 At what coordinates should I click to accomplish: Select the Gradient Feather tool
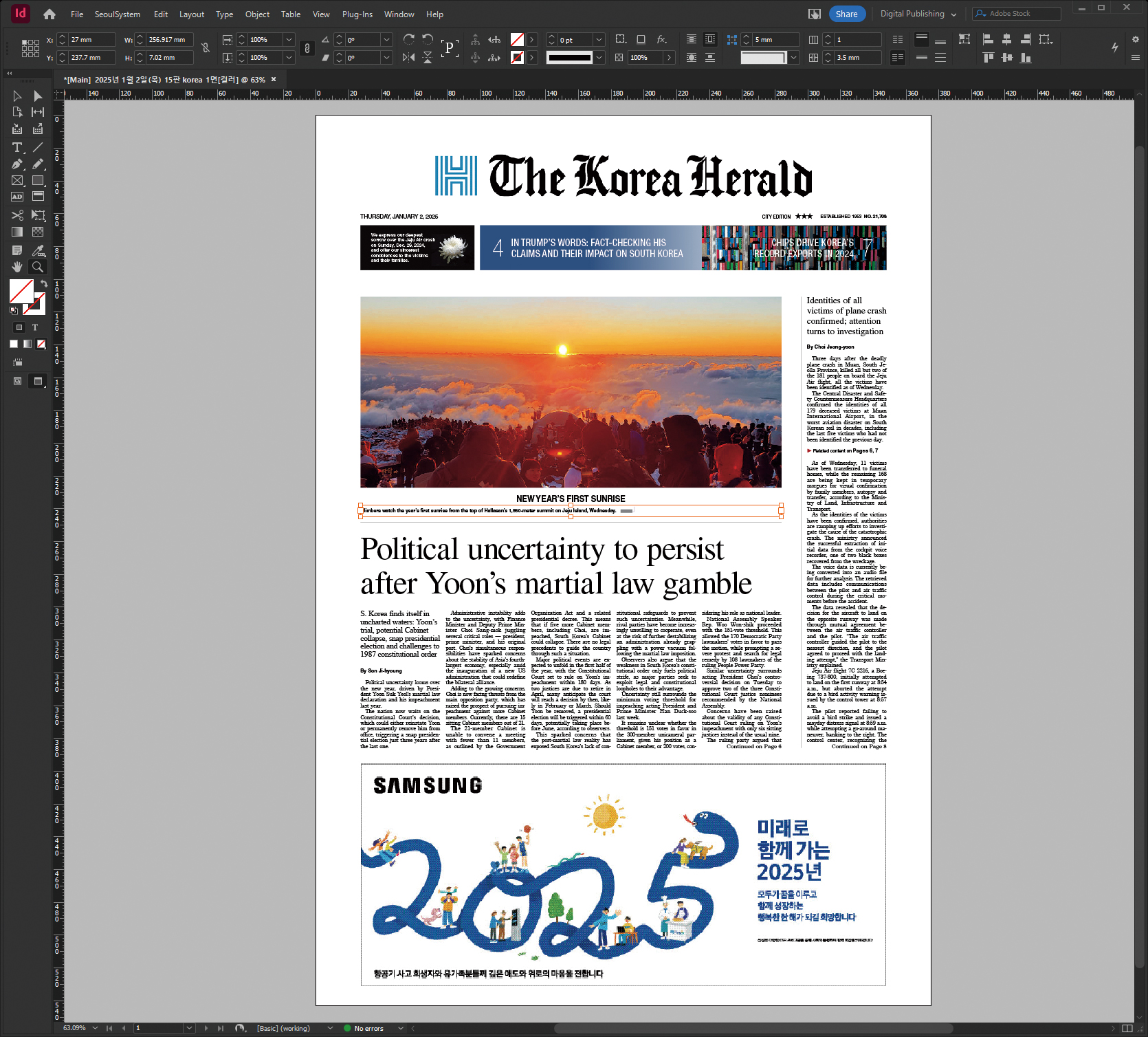coord(38,232)
